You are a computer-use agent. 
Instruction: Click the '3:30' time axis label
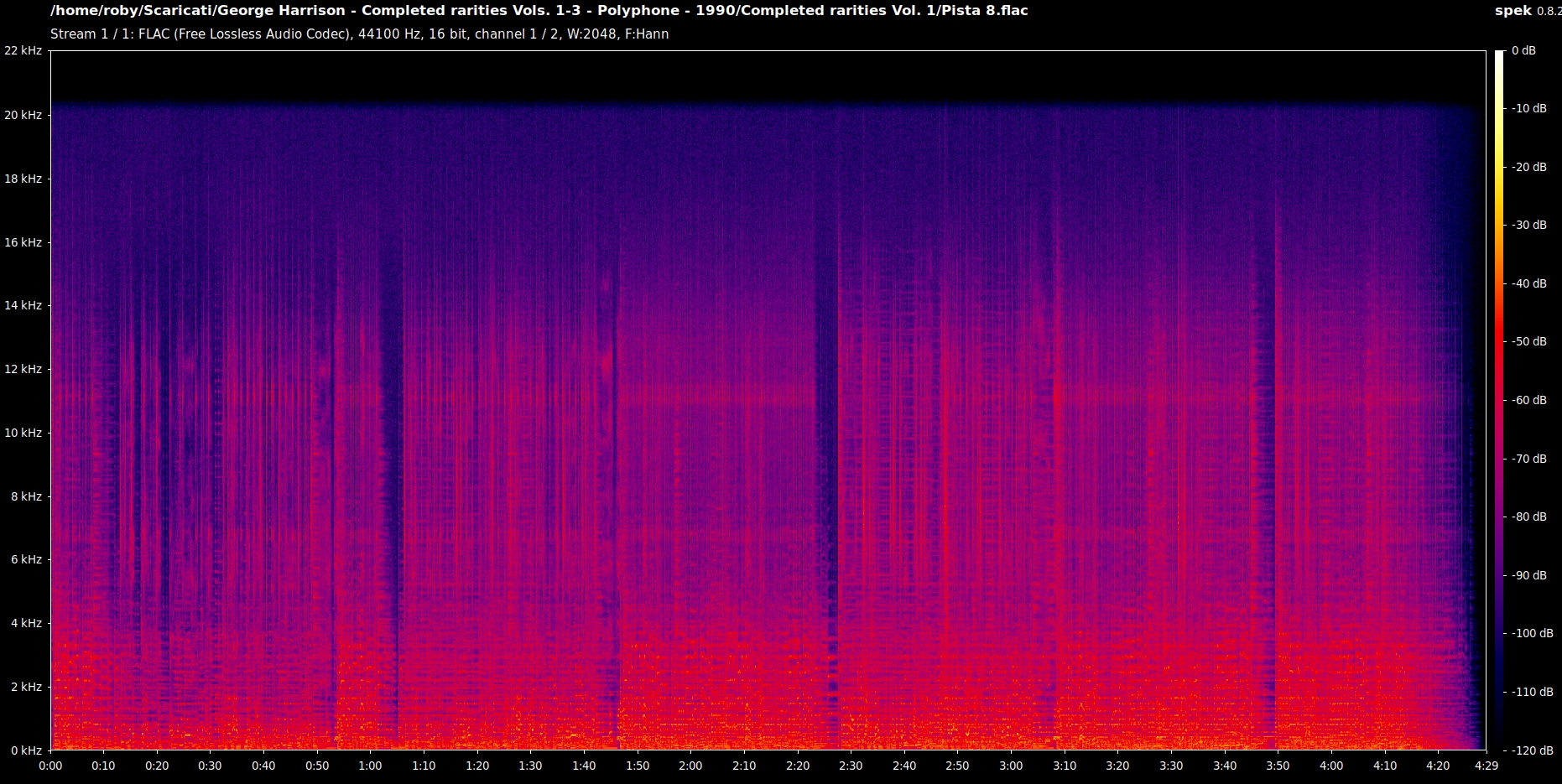tap(1171, 766)
